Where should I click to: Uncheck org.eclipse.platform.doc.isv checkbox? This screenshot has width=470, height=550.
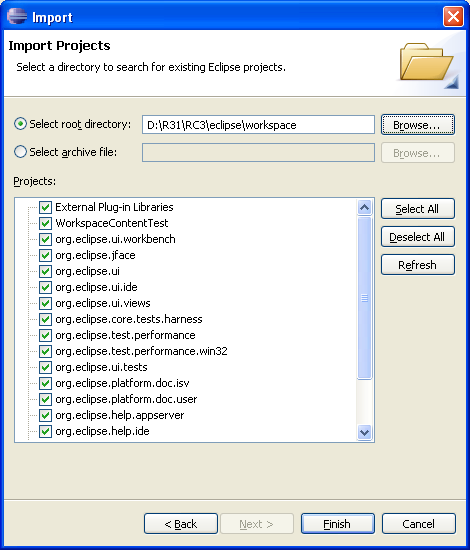coord(45,383)
